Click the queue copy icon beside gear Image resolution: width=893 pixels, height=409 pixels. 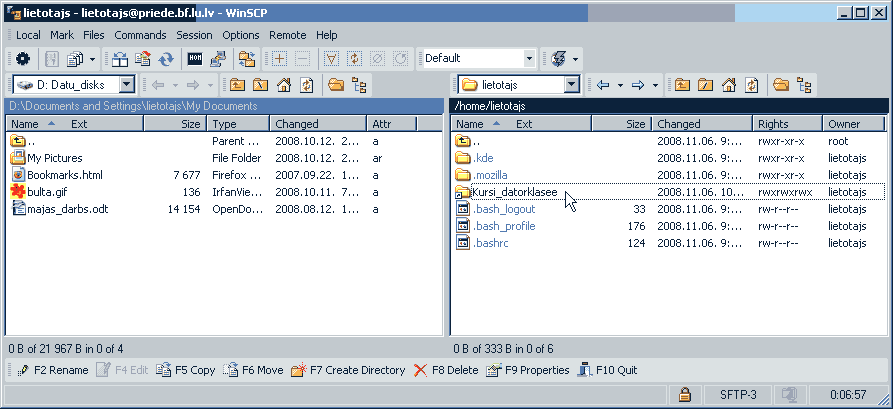75,59
